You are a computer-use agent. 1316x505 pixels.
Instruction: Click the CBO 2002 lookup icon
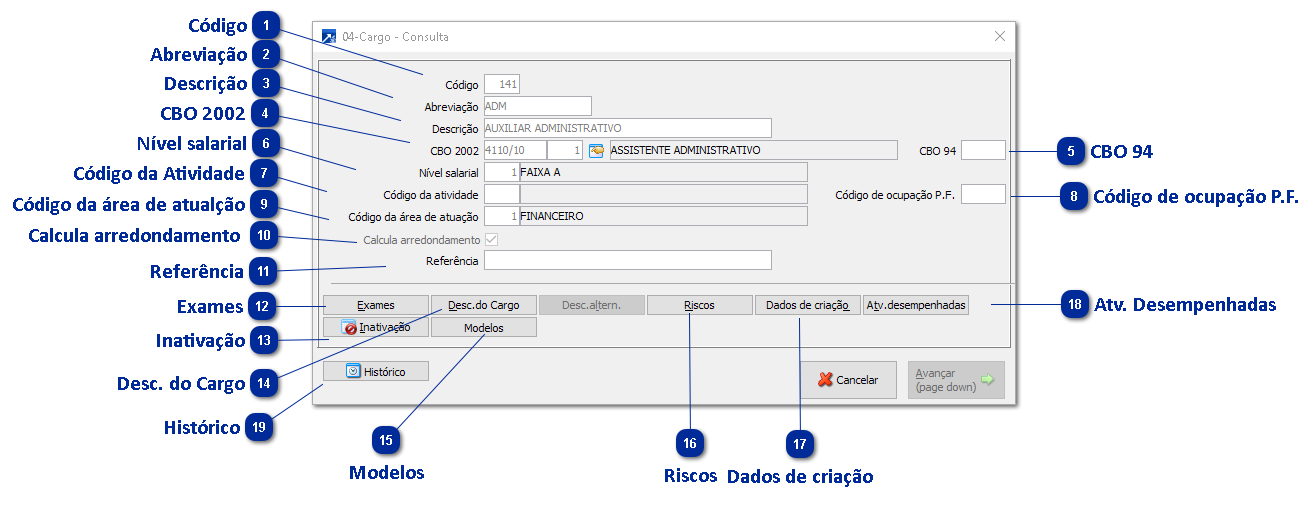coord(596,150)
